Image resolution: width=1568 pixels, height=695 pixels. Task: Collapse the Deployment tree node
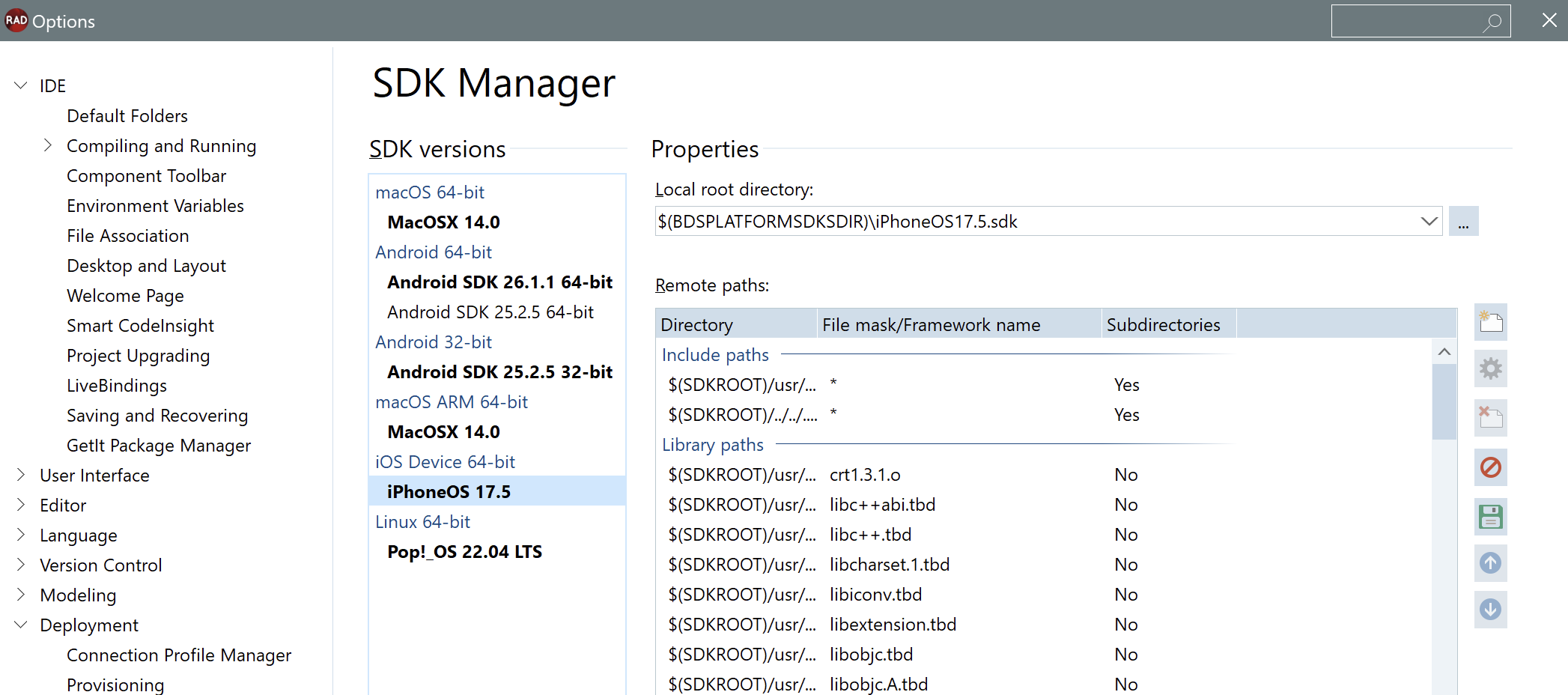(x=21, y=625)
